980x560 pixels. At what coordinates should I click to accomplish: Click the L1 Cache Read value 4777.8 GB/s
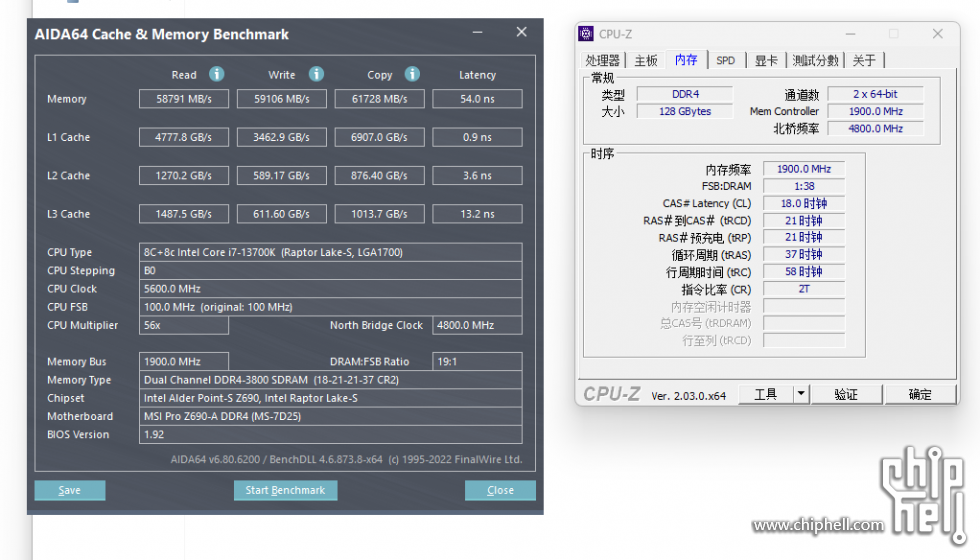(x=184, y=137)
